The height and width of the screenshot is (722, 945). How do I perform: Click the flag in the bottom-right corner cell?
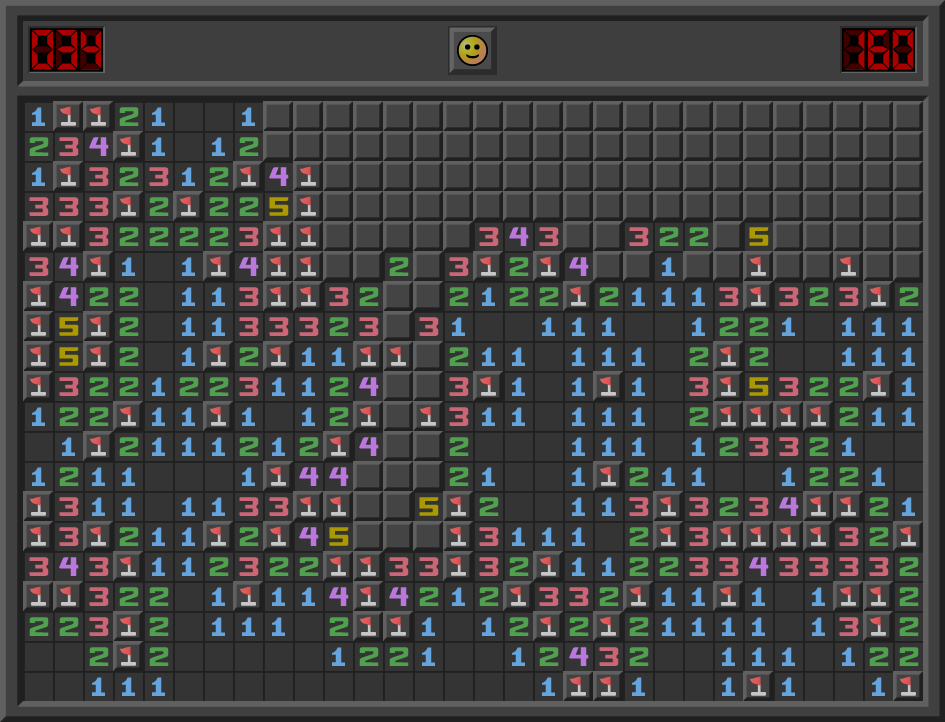pos(908,686)
